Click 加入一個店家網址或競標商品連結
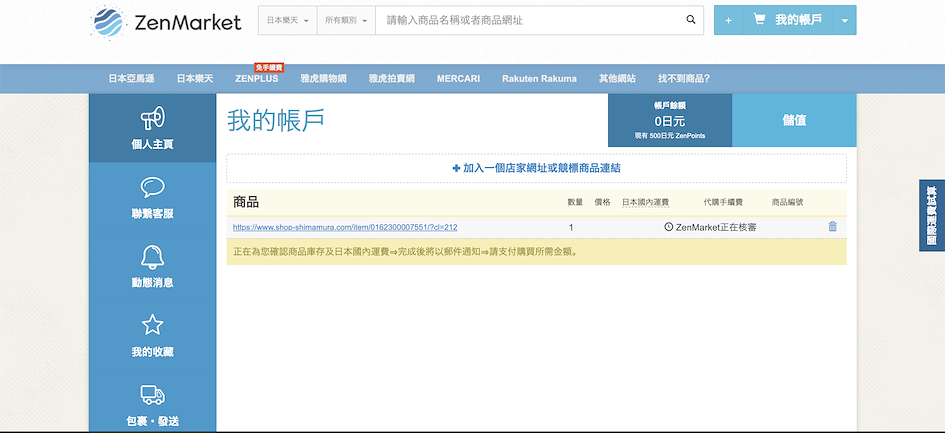The height and width of the screenshot is (433, 945). click(536, 168)
